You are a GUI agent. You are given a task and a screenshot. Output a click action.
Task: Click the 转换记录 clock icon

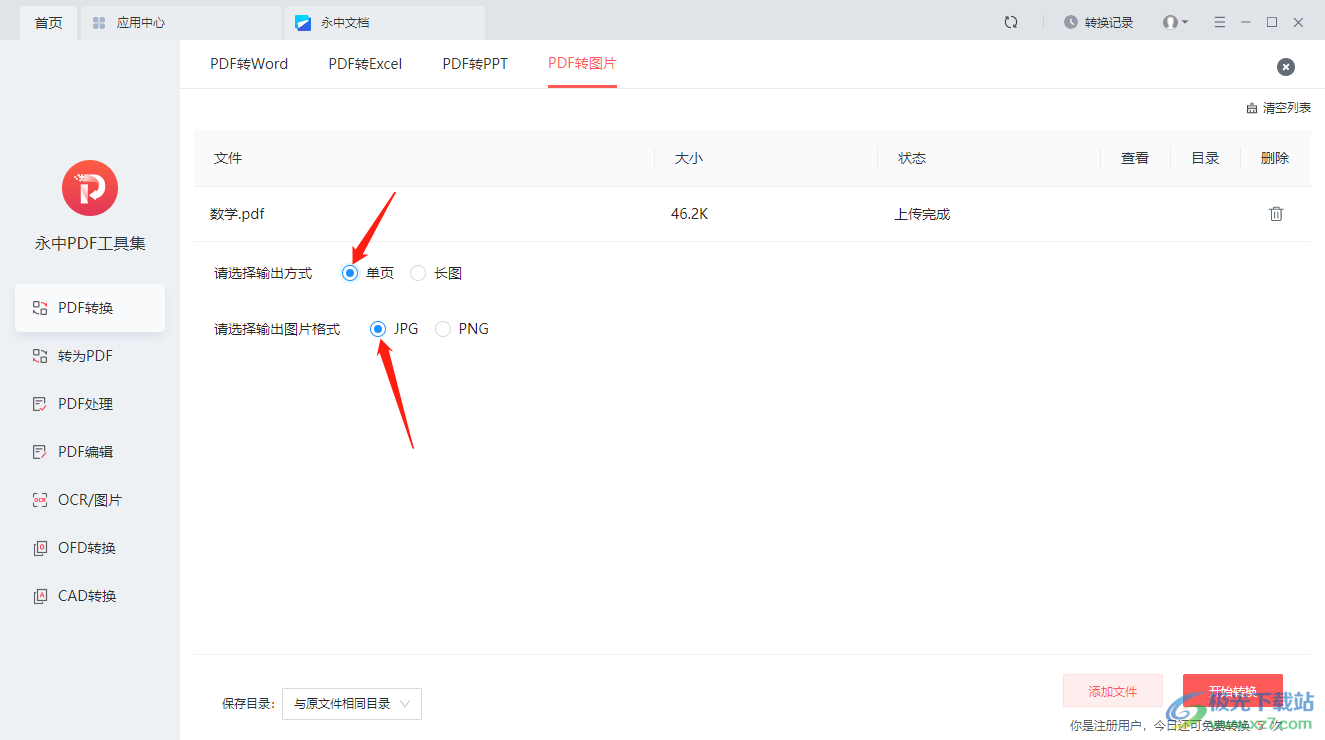point(1071,22)
